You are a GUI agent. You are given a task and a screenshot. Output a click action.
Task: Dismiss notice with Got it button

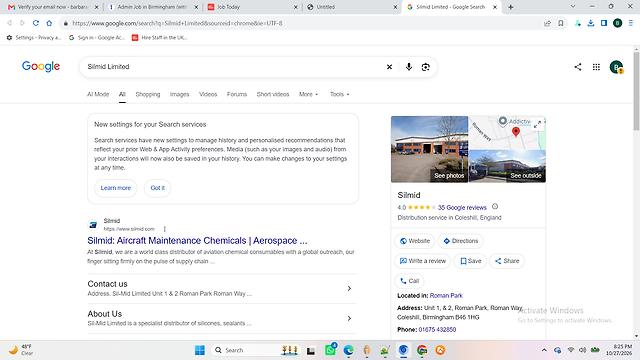[158, 188]
